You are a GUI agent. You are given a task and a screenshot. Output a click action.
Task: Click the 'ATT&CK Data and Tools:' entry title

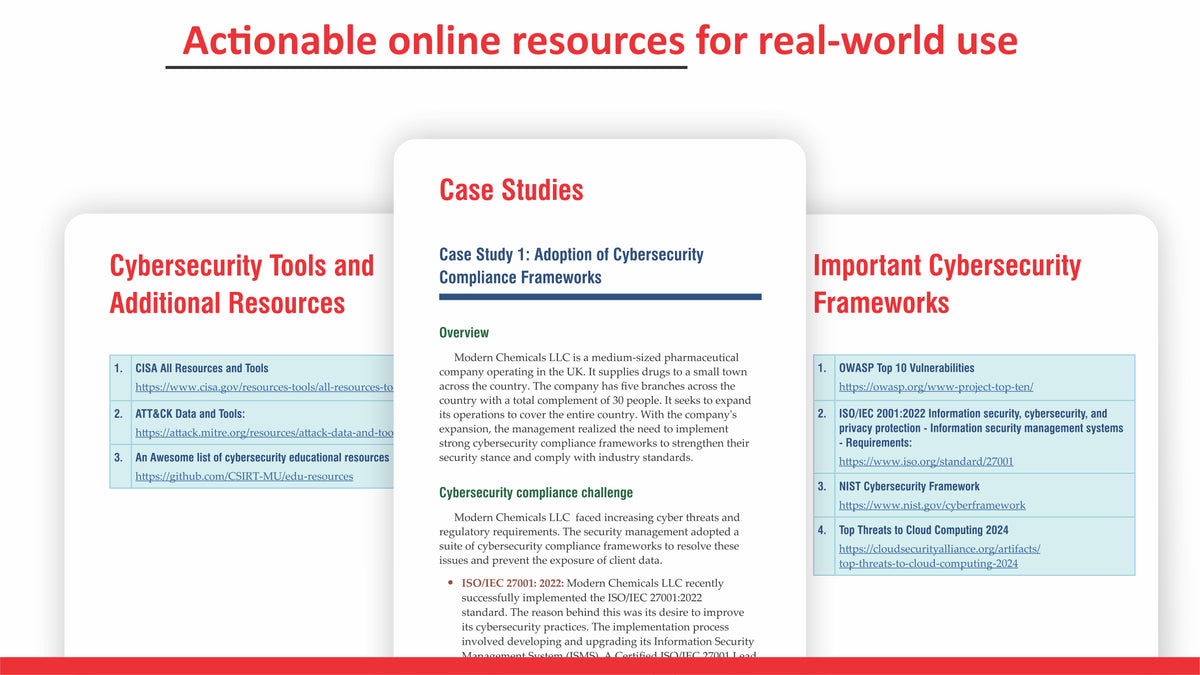point(190,413)
